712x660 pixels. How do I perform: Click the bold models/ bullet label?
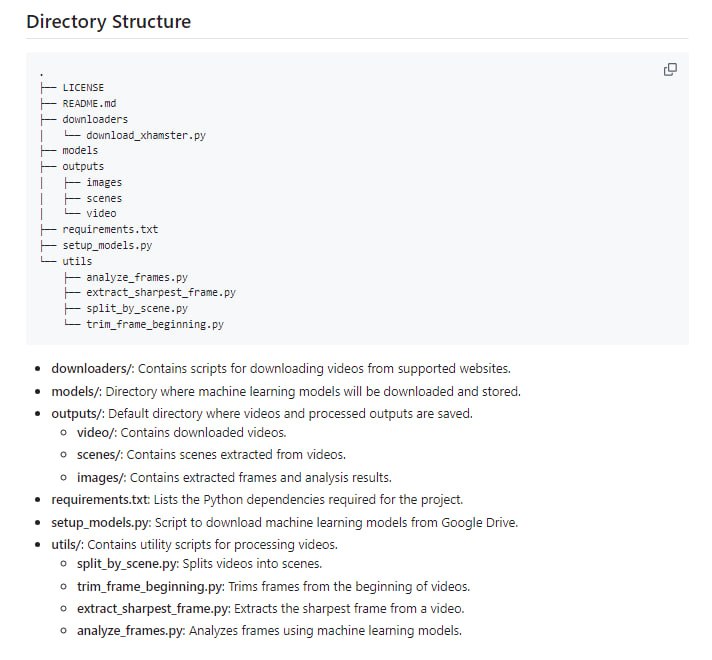(x=75, y=391)
